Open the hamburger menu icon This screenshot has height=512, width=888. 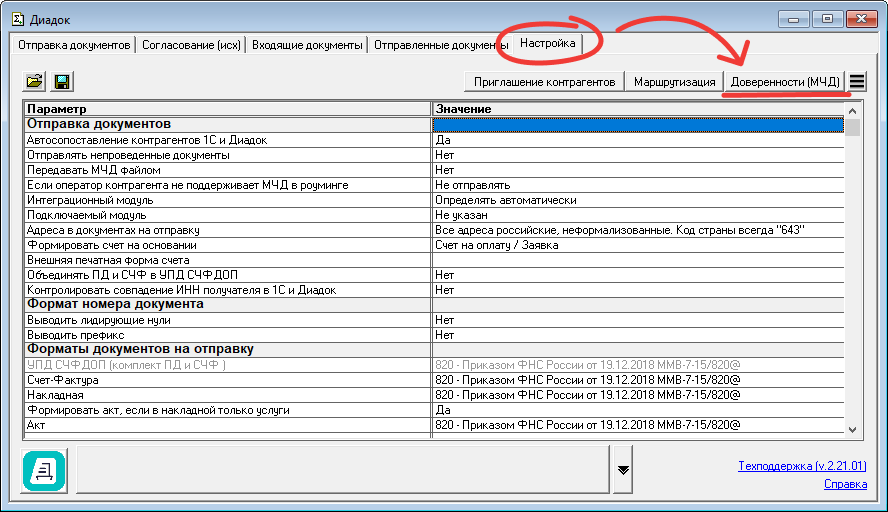(857, 82)
